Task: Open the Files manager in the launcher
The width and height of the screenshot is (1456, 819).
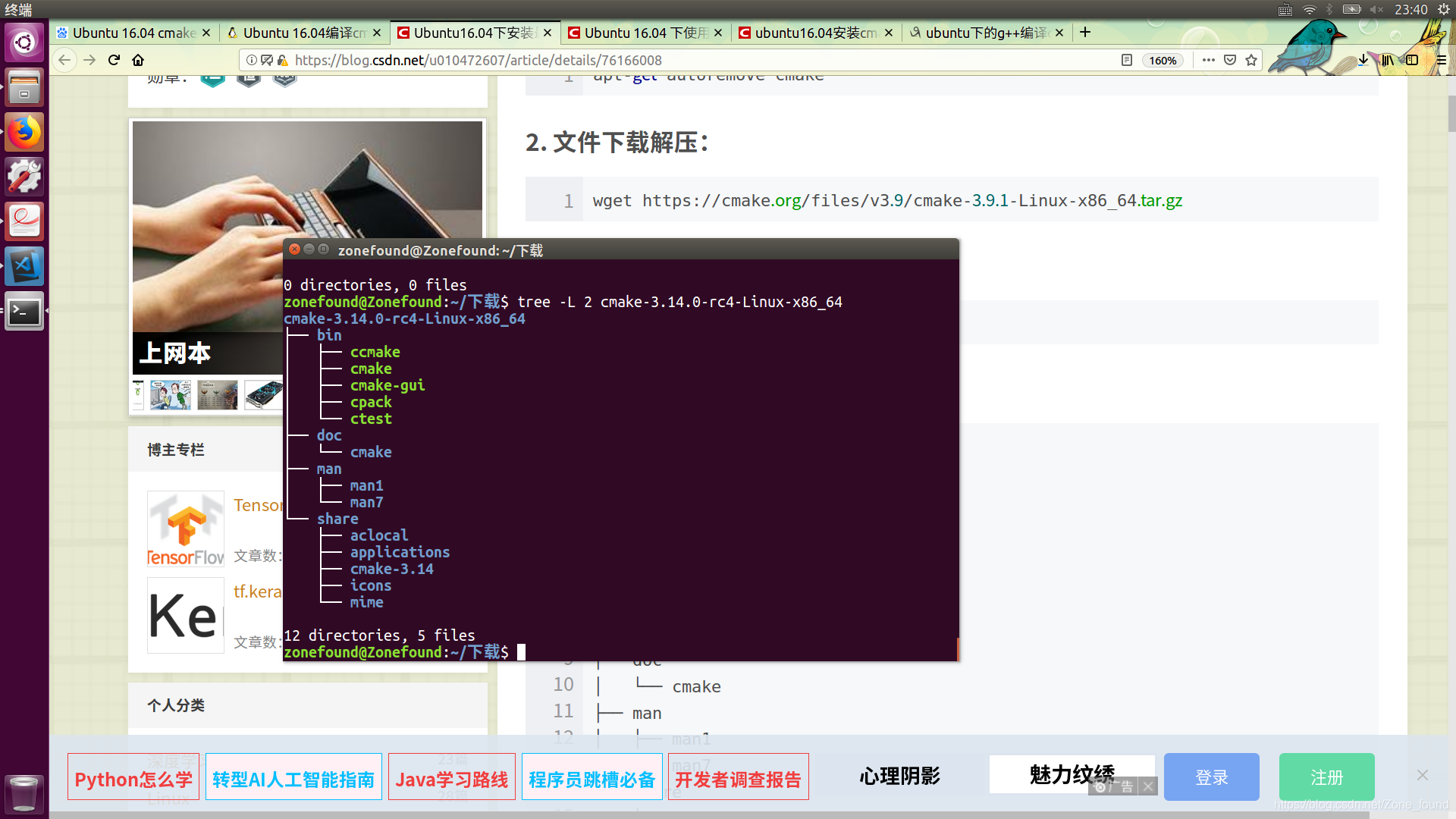Action: click(x=24, y=87)
